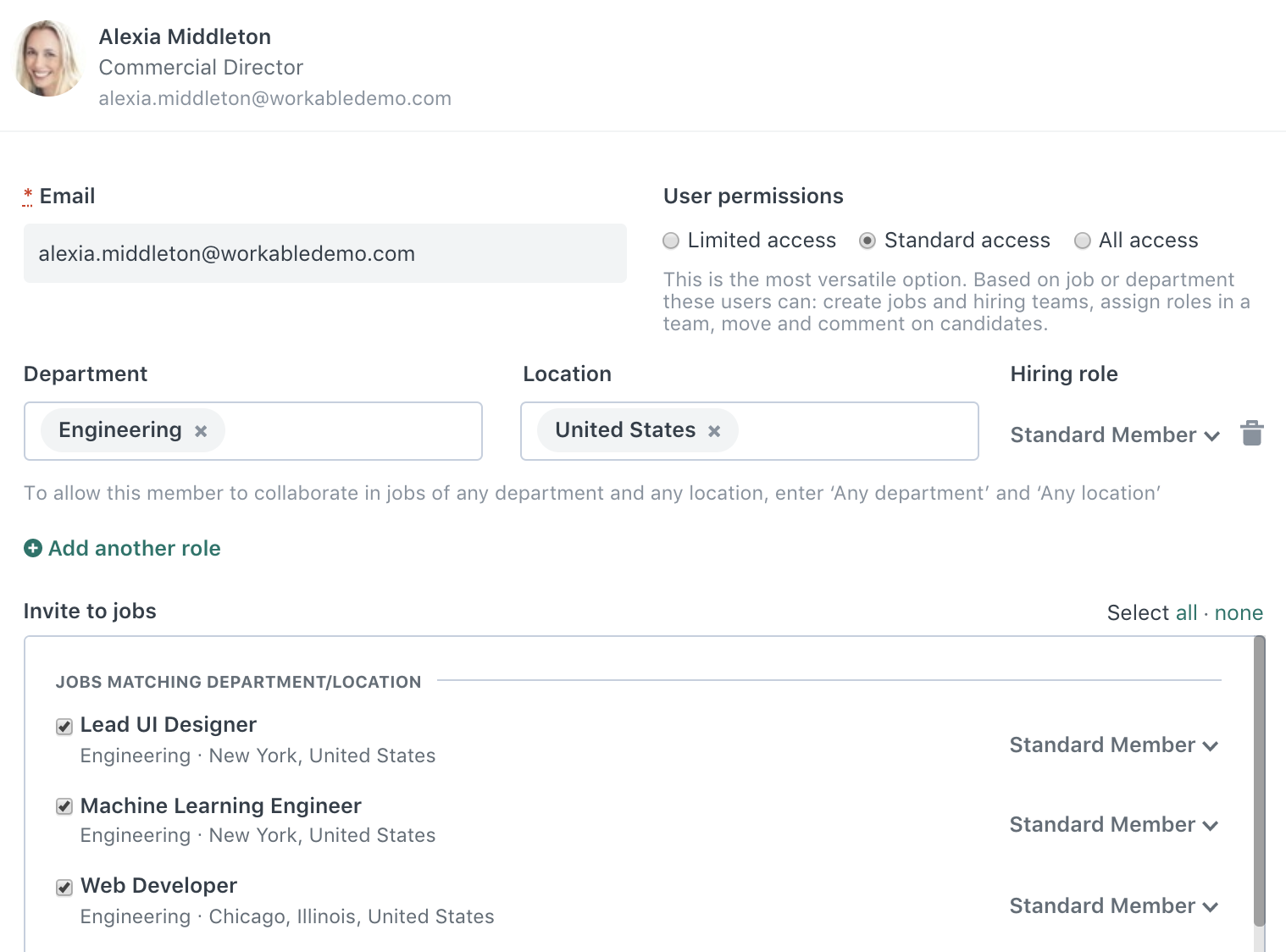Image resolution: width=1286 pixels, height=952 pixels.
Task: Open Lead UI Designer's Standard Member role dropdown
Action: (x=1114, y=744)
